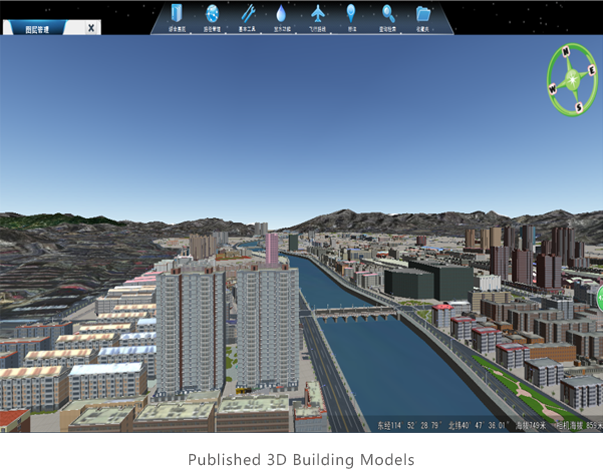
Task: Click the bridge crossing the river
Action: (355, 314)
